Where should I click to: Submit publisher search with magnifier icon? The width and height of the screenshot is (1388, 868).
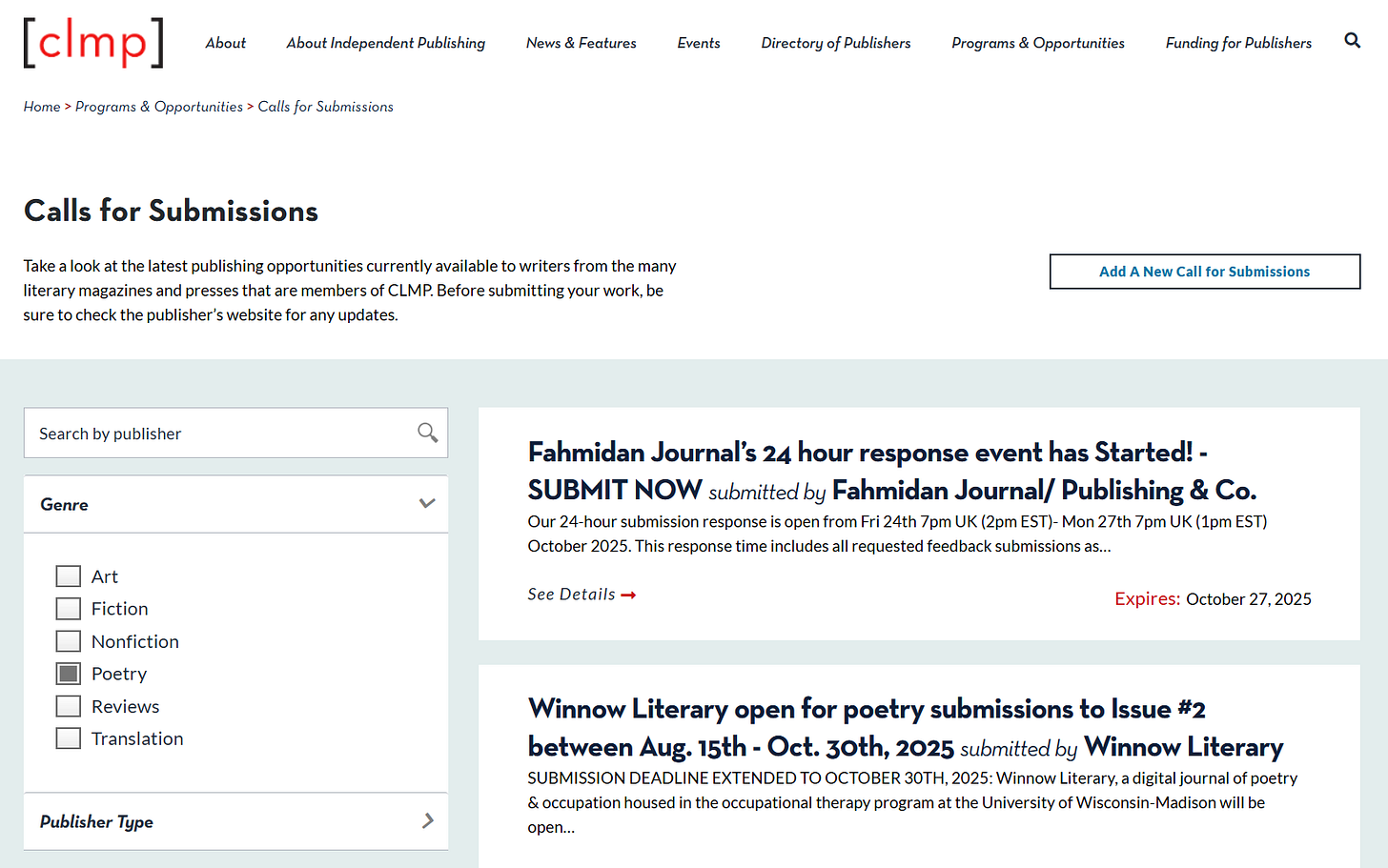click(428, 433)
